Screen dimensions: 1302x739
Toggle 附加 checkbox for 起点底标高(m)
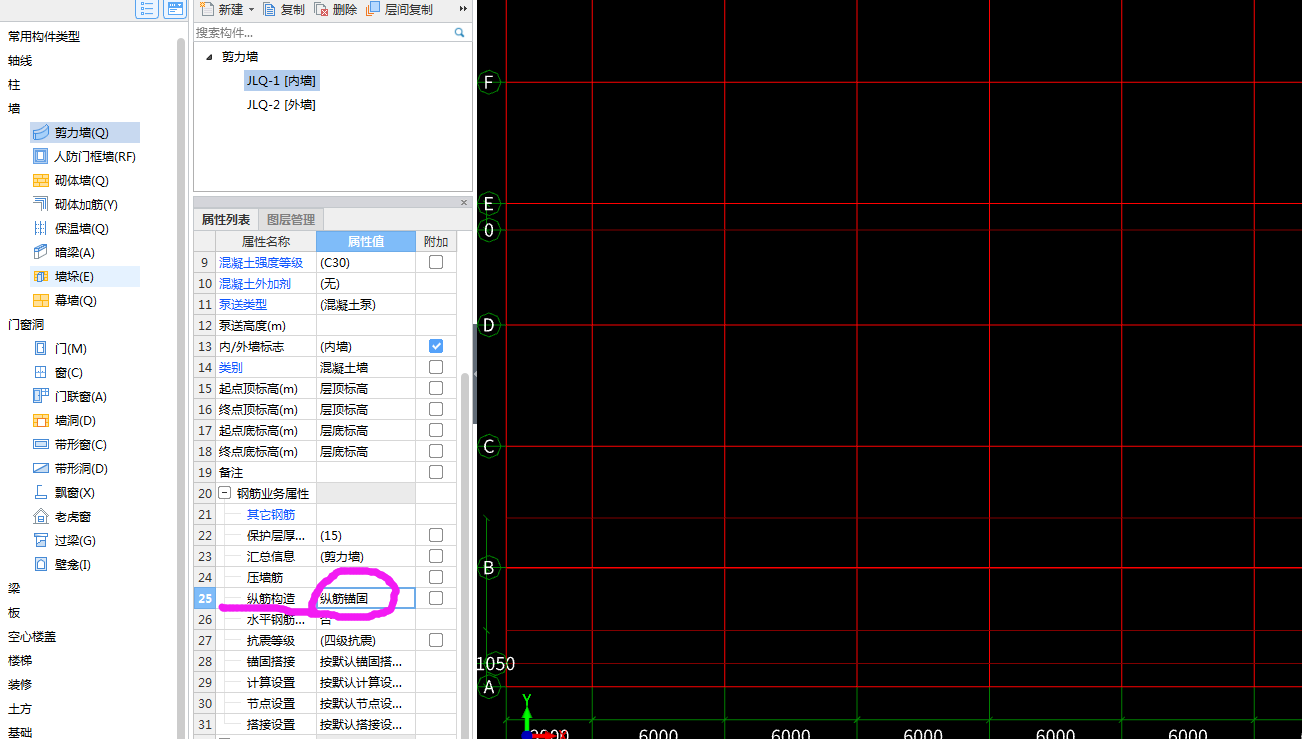click(436, 430)
